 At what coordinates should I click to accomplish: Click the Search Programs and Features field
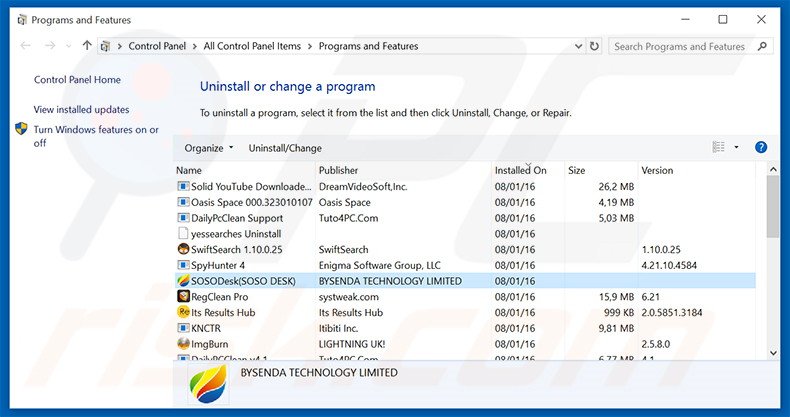(x=691, y=46)
